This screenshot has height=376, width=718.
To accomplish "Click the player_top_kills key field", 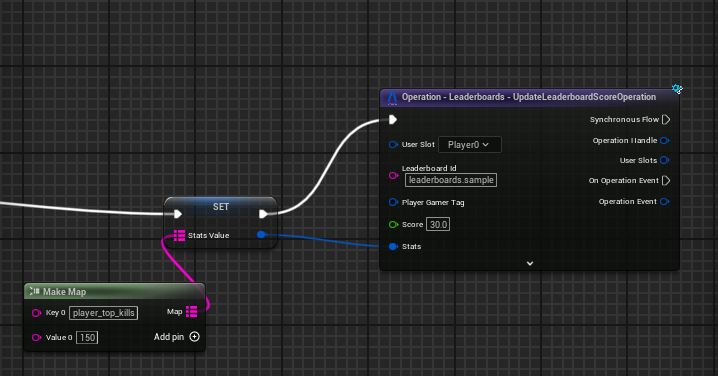I will coord(103,313).
